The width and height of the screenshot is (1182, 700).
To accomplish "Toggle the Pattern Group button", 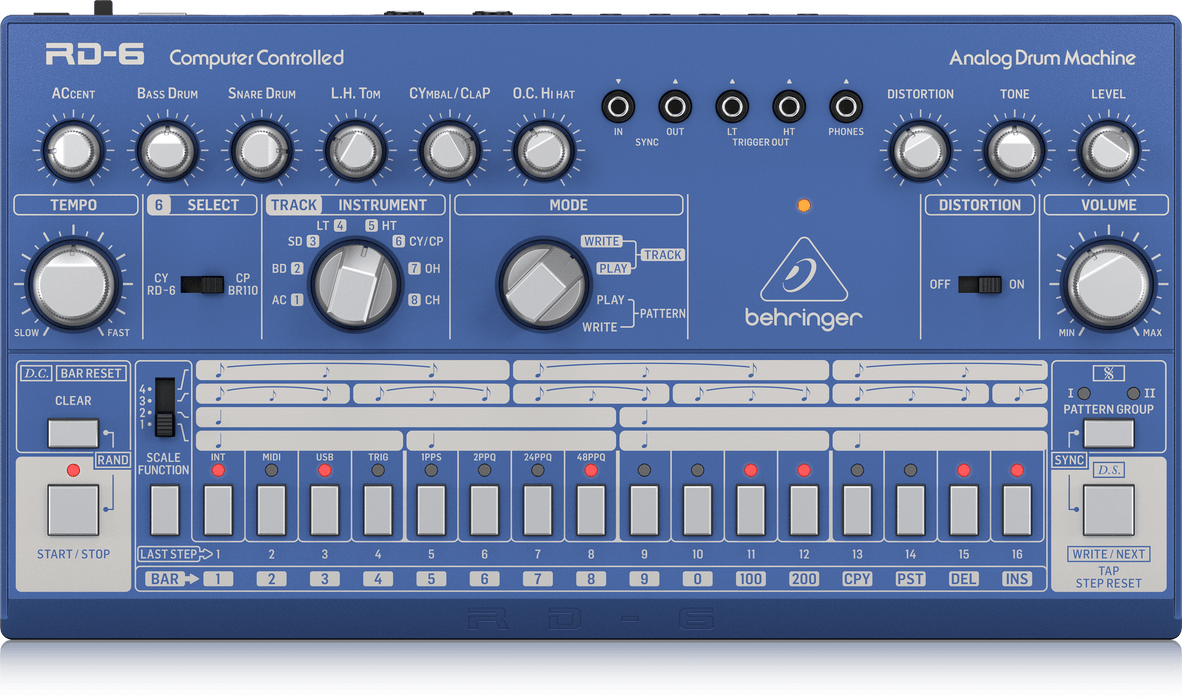I will click(x=1109, y=433).
